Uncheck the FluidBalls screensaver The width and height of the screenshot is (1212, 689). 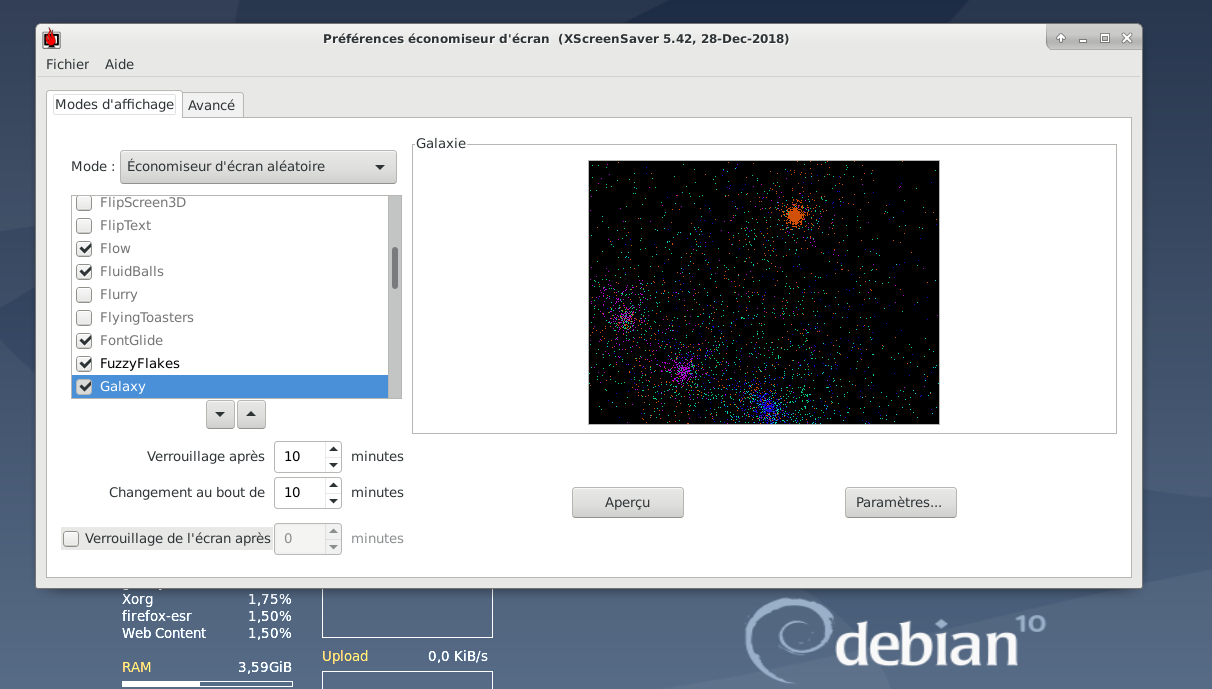[x=84, y=271]
